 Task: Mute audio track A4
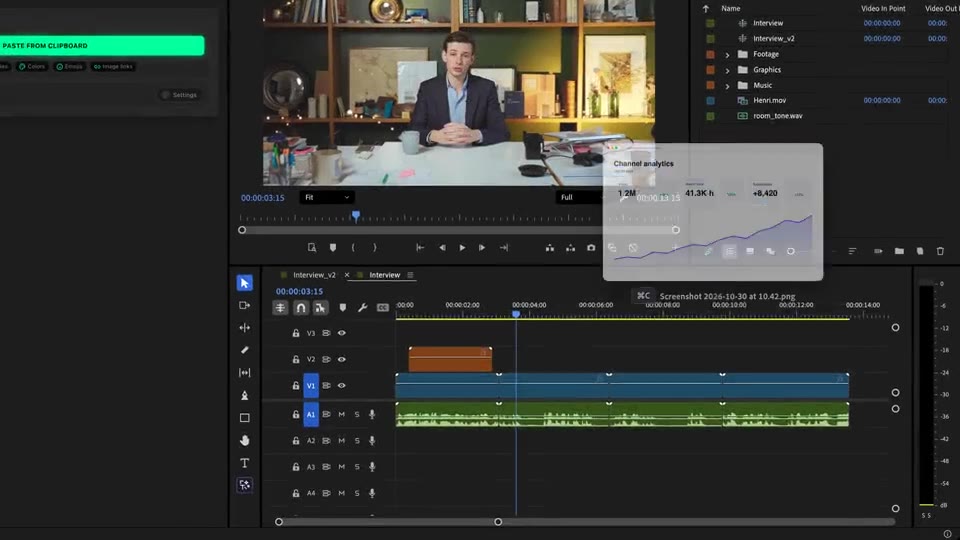tap(342, 493)
